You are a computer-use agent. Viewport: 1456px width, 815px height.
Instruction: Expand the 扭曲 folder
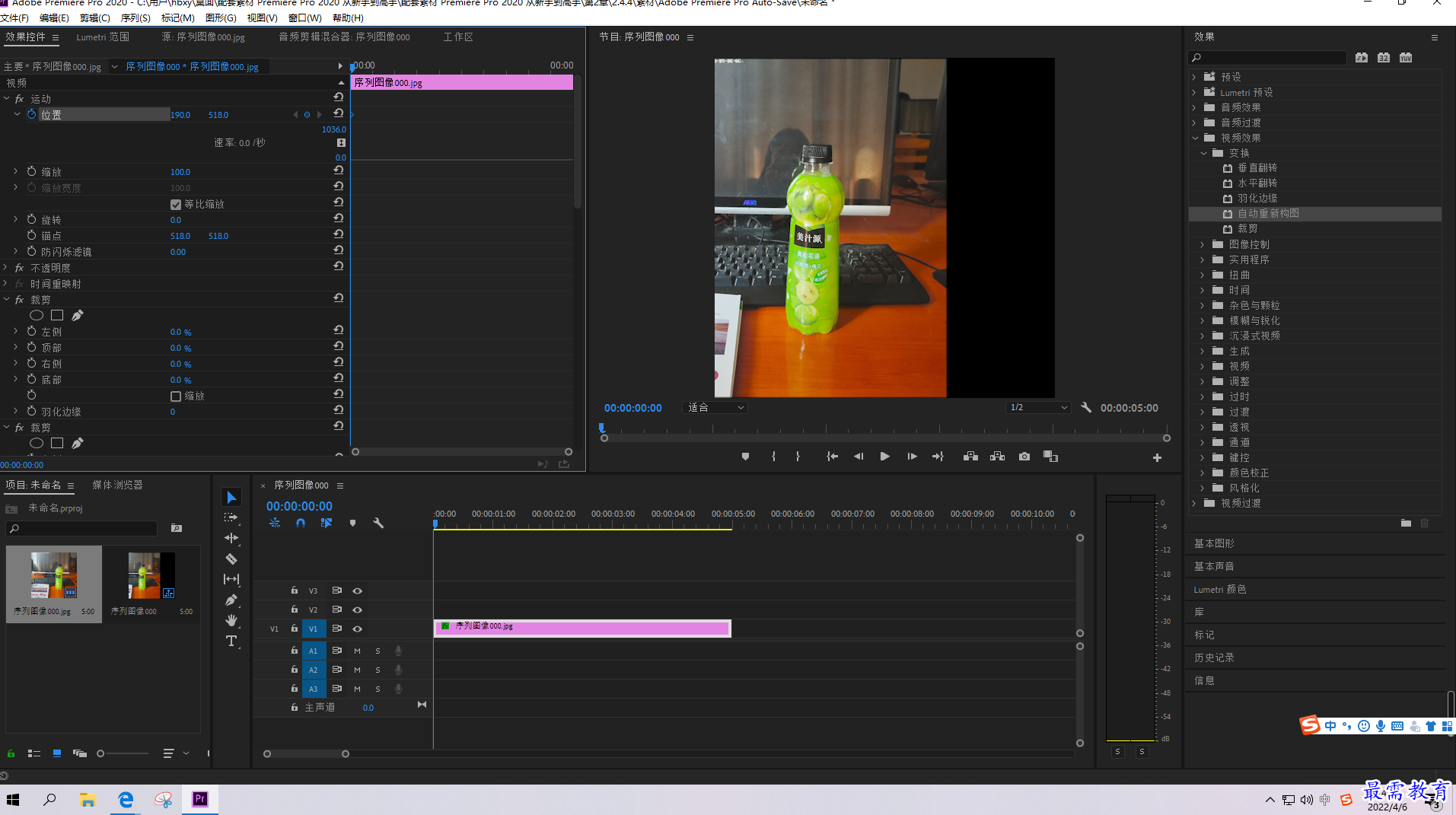[1203, 275]
